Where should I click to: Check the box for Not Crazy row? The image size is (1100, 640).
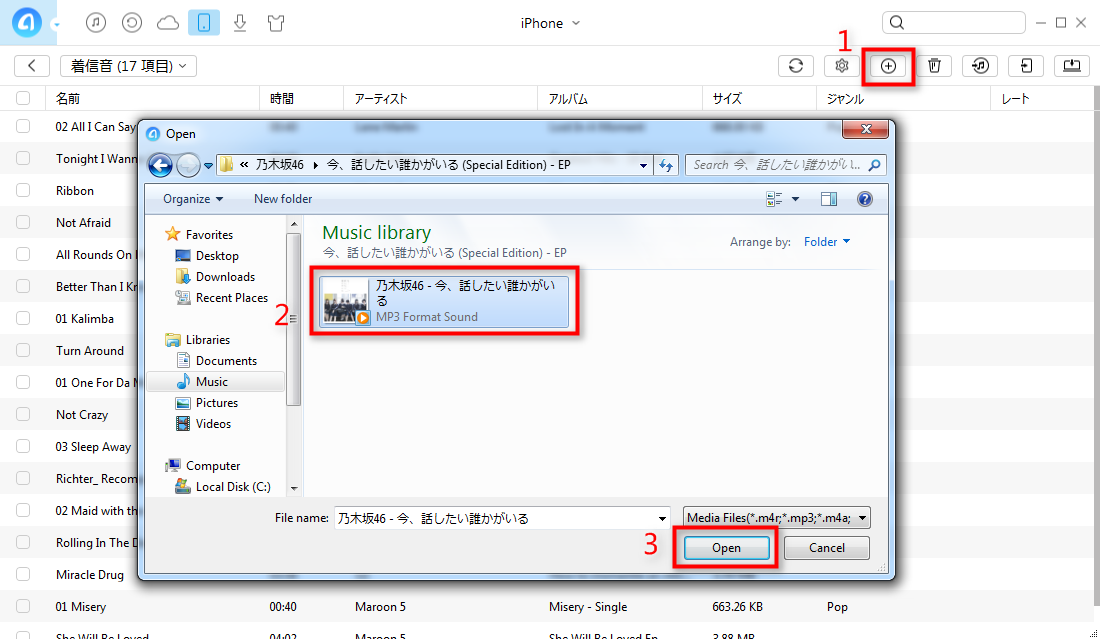pos(23,414)
